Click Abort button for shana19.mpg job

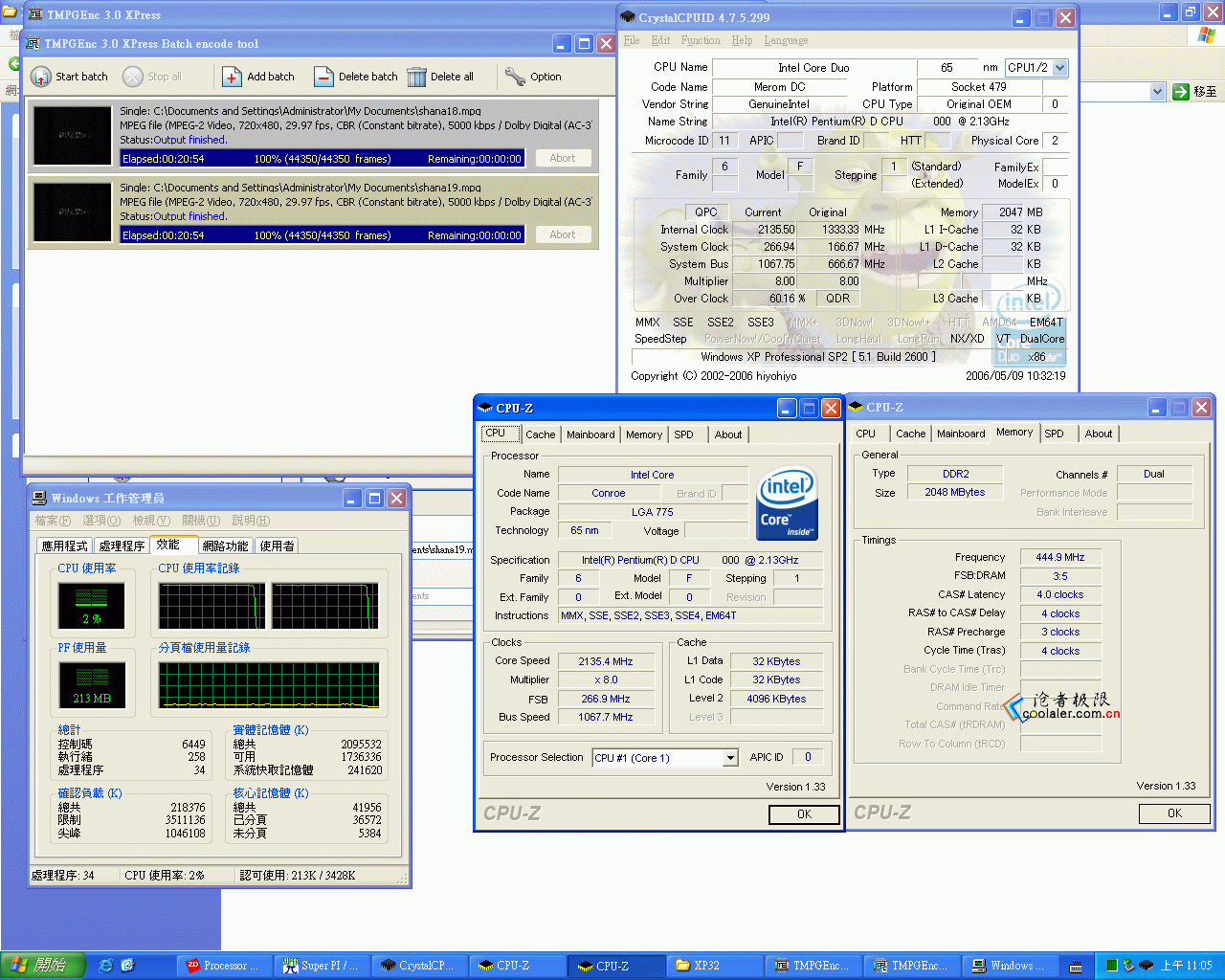563,234
